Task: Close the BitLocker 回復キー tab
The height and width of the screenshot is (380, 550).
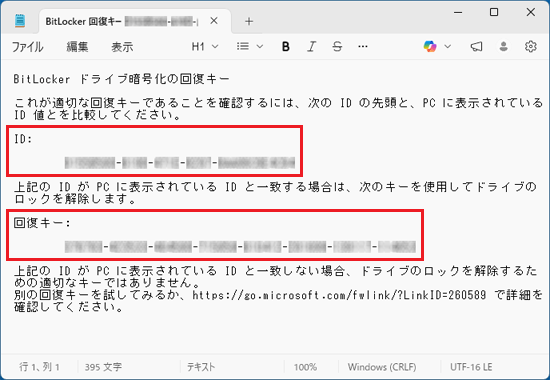Action: [x=214, y=21]
